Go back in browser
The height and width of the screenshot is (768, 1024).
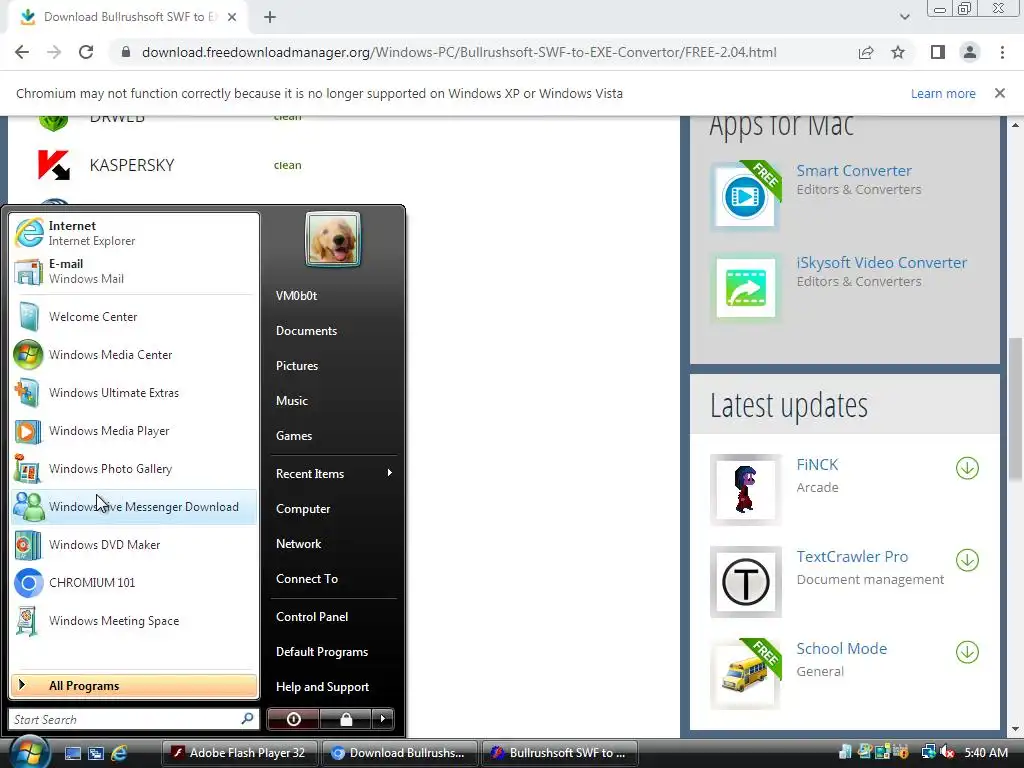(22, 52)
